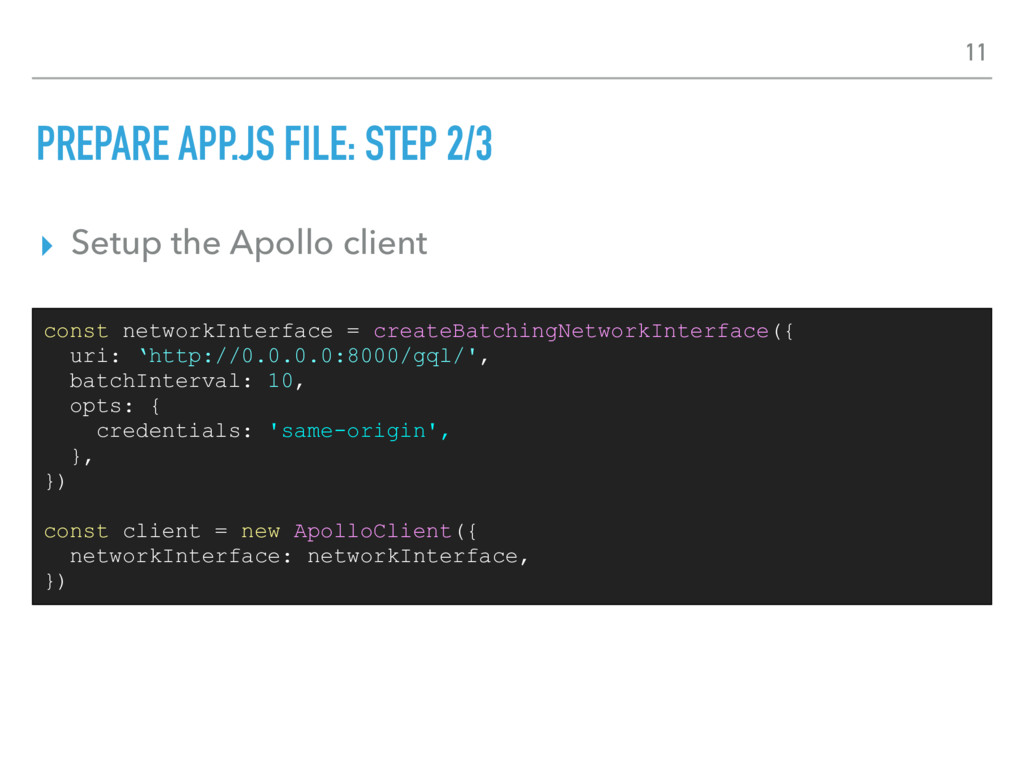1024x768 pixels.
Task: Click the closing brace of opts block
Action: [x=78, y=456]
